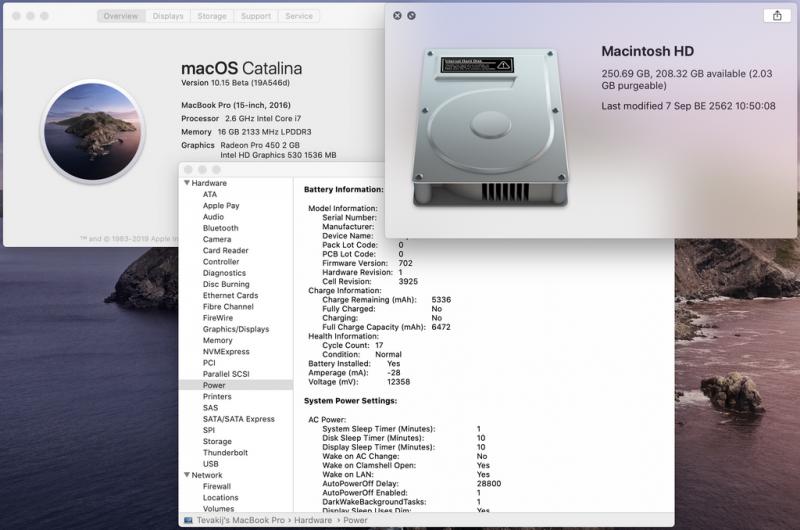800x530 pixels.
Task: Select Bluetooth in the sidebar
Action: (x=220, y=228)
